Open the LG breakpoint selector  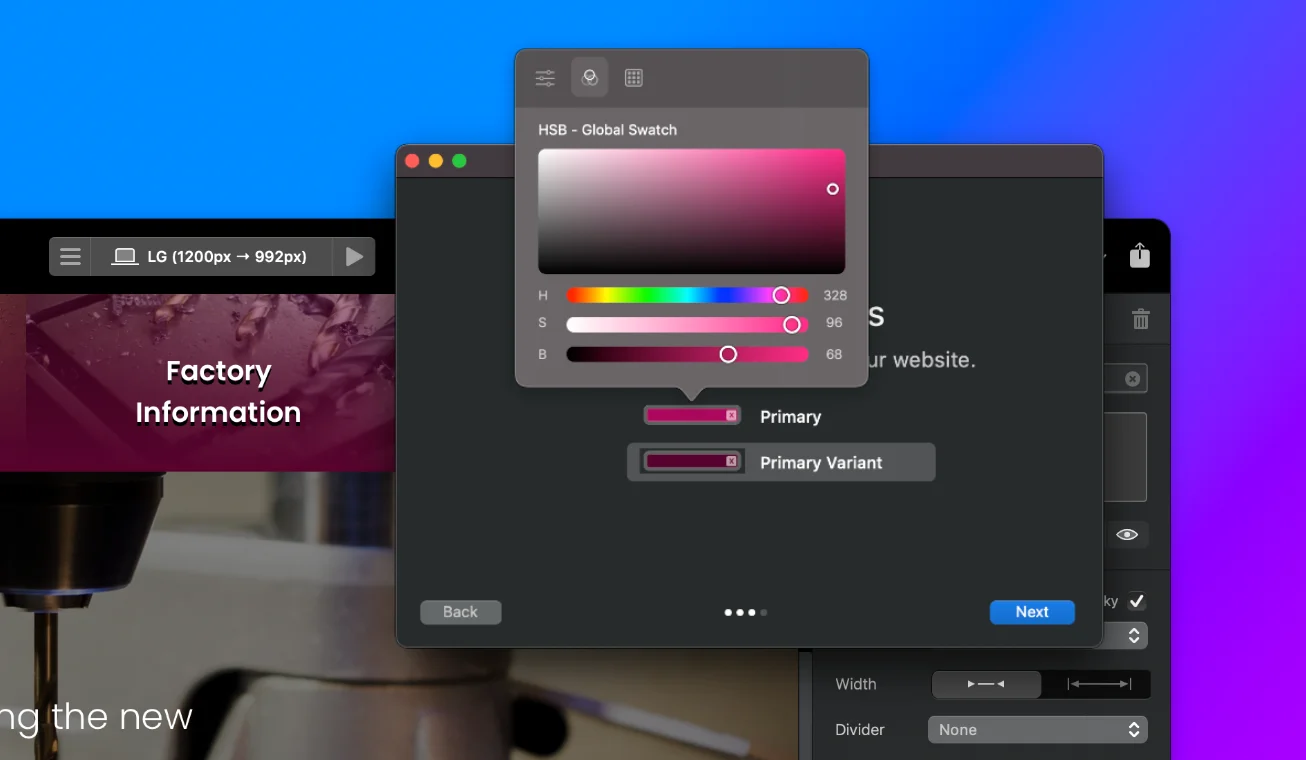pos(212,257)
